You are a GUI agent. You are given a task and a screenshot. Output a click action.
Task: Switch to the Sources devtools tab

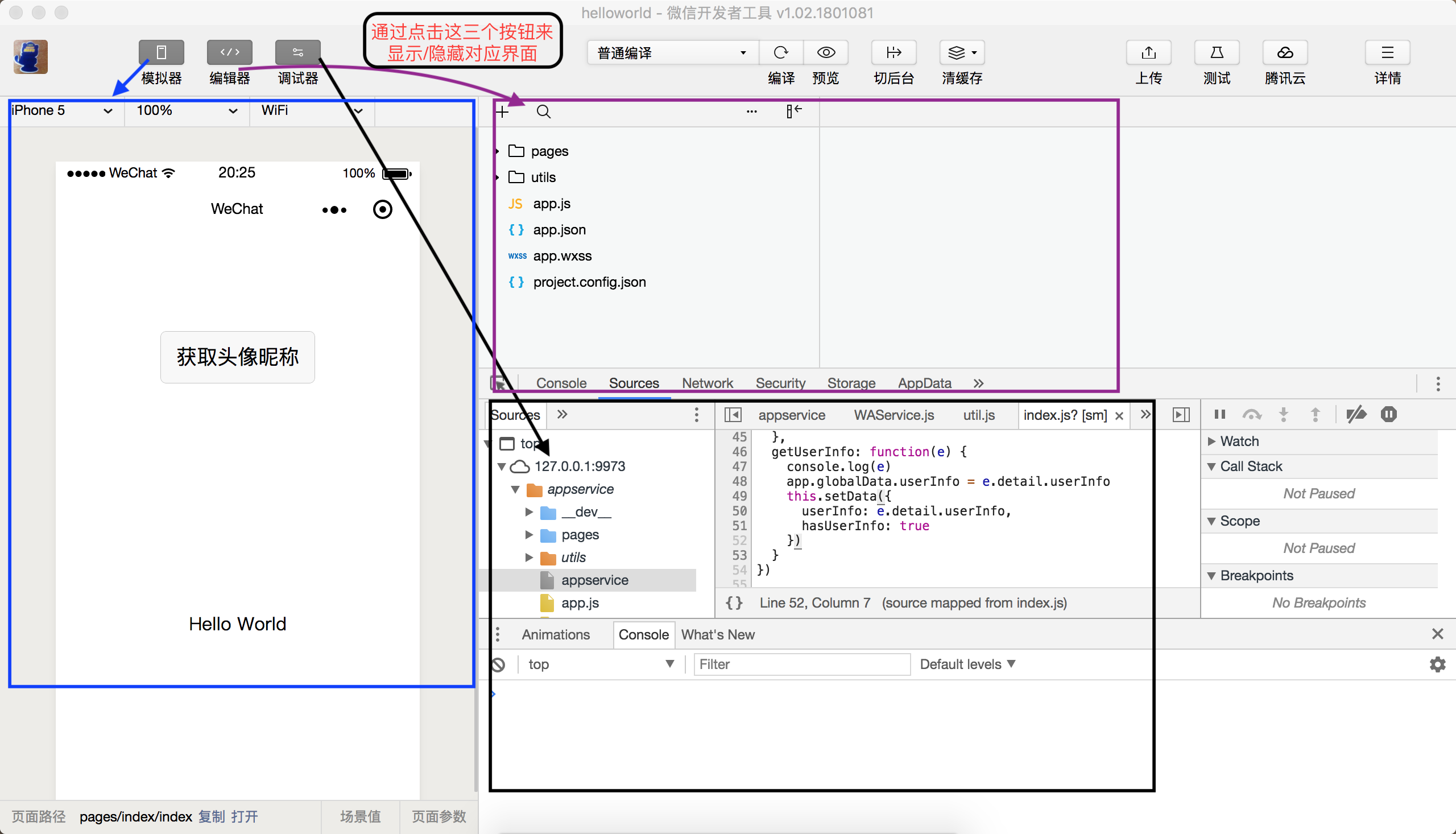point(634,383)
